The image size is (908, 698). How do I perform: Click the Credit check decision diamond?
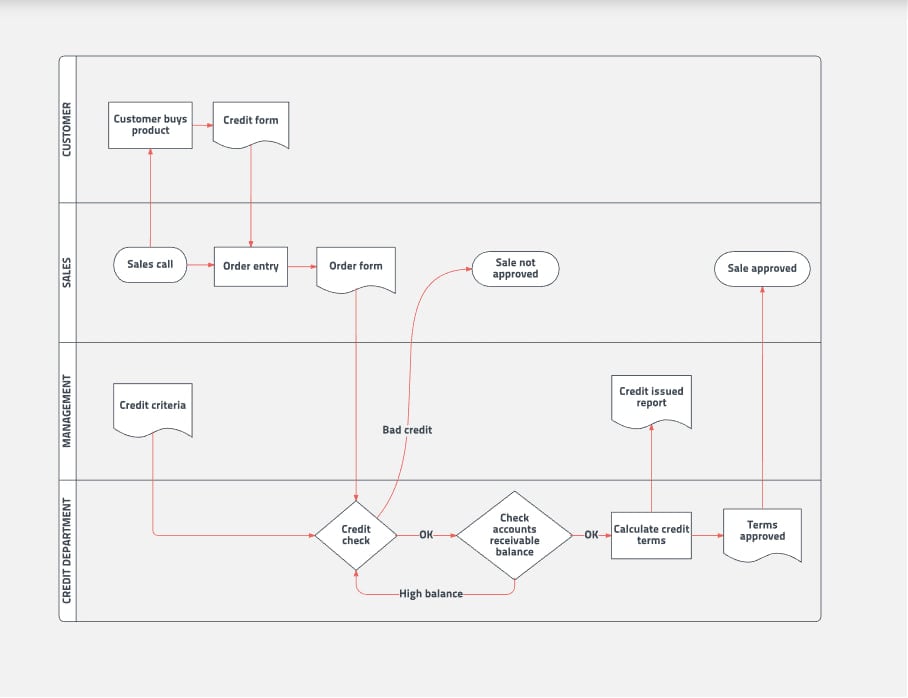pyautogui.click(x=356, y=535)
